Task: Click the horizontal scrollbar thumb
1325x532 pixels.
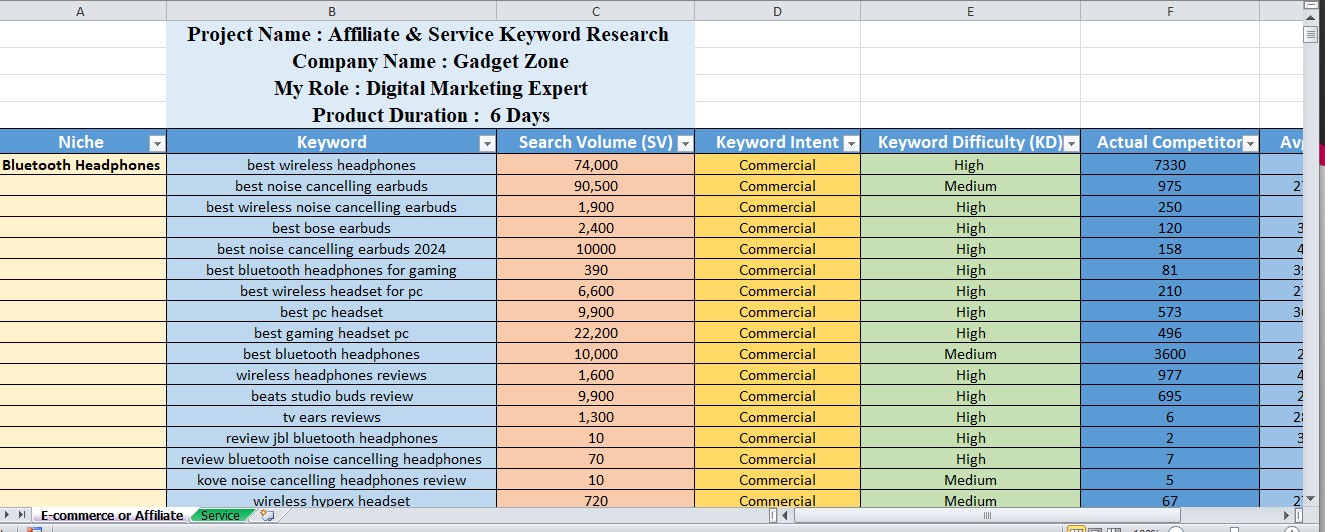Action: click(x=987, y=516)
